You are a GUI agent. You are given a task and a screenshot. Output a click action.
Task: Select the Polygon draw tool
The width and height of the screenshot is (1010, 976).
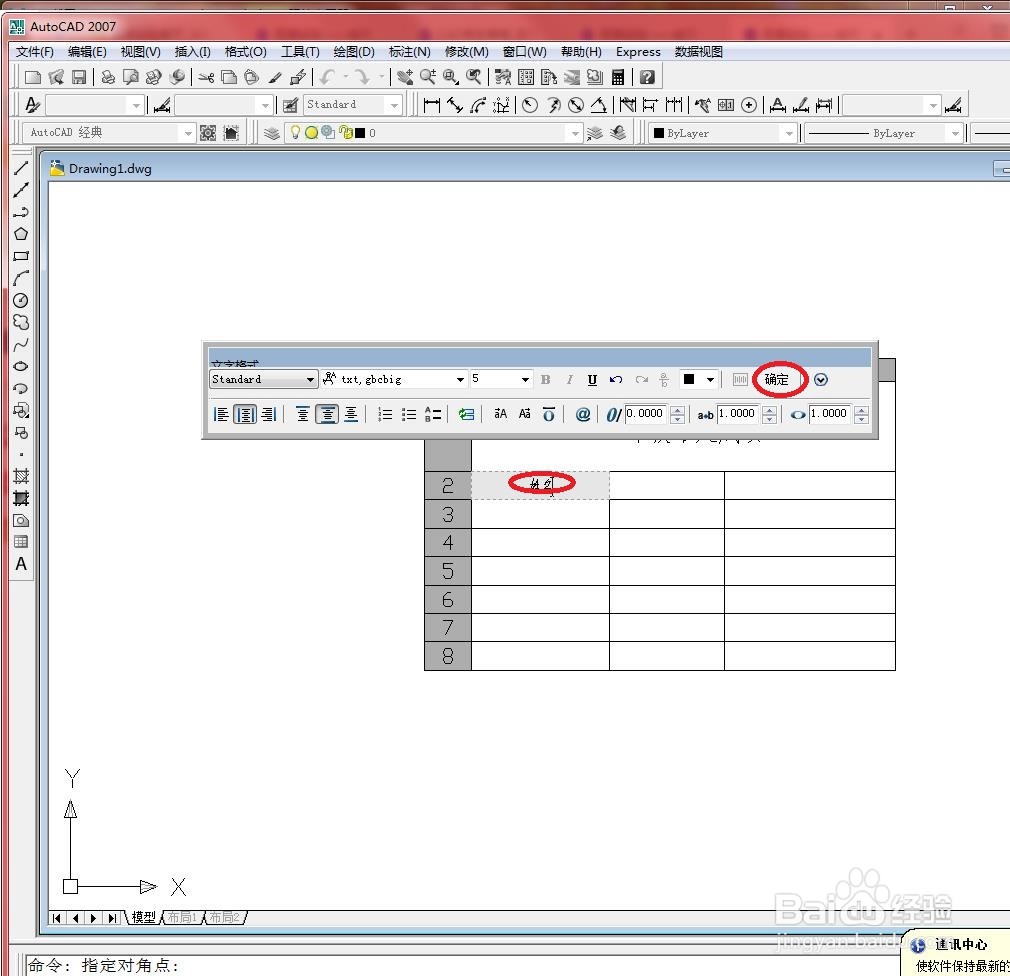[x=21, y=234]
